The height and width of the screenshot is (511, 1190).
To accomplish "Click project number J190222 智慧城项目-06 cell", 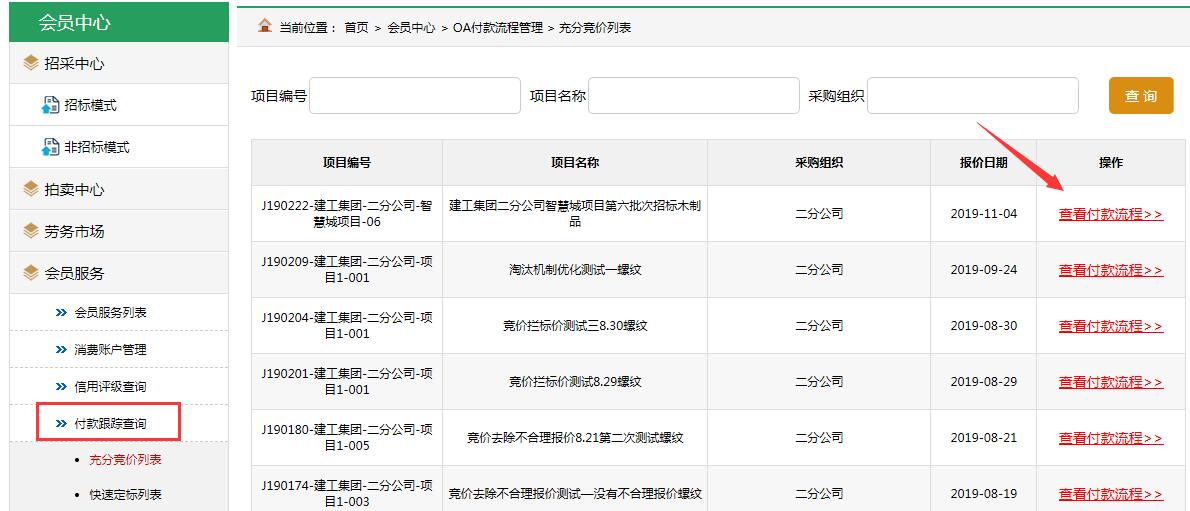I will (347, 213).
